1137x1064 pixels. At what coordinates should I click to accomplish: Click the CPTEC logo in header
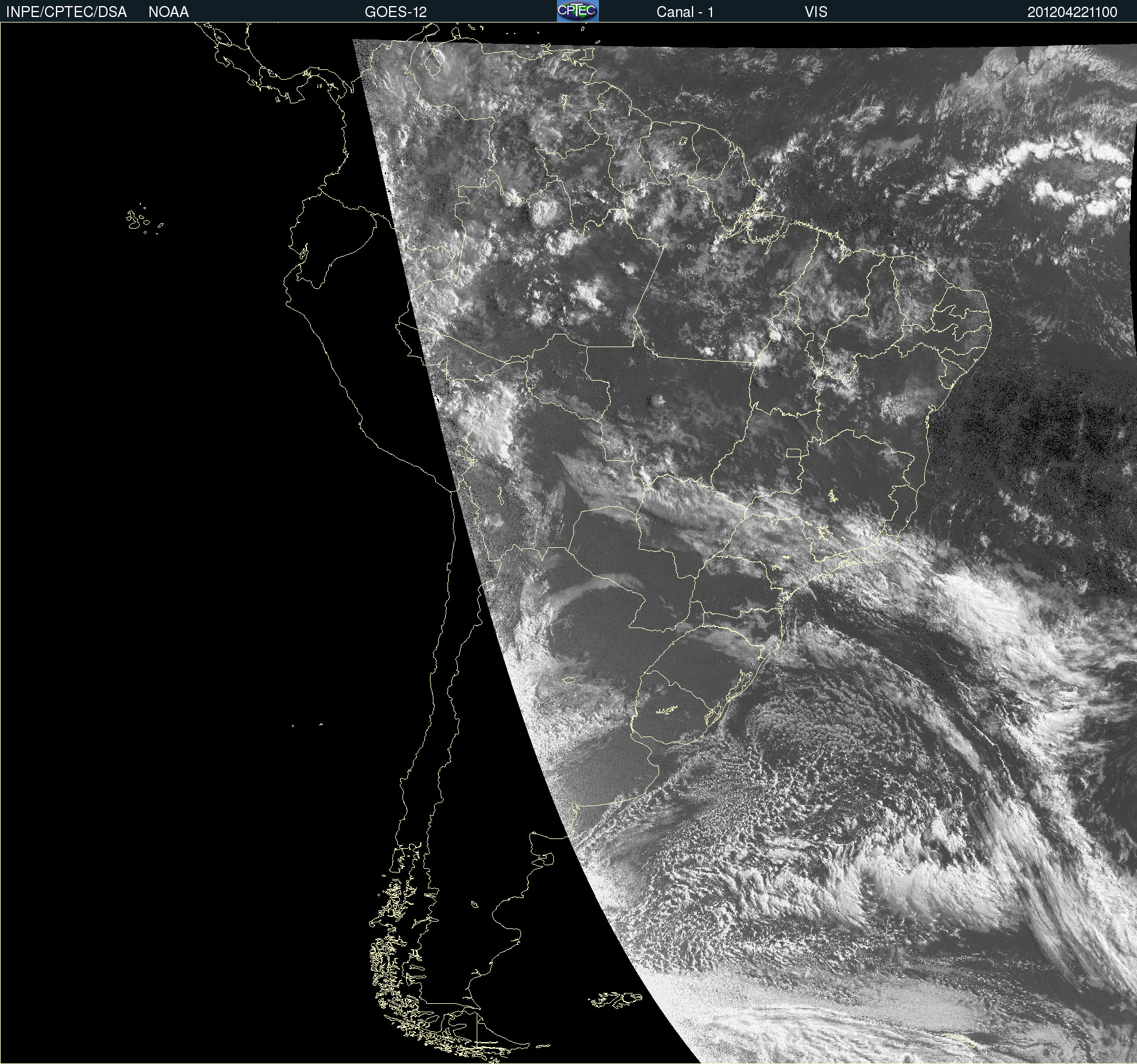pyautogui.click(x=578, y=11)
